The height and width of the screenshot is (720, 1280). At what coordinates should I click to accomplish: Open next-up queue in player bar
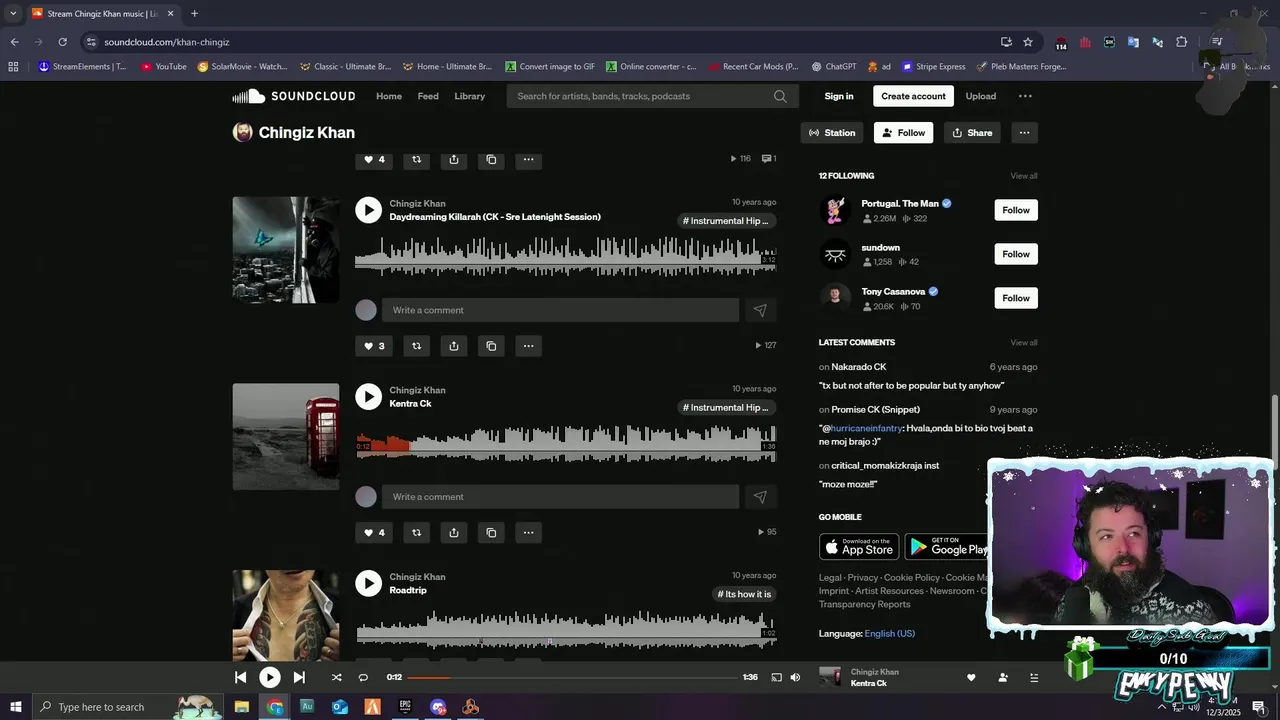point(1034,677)
